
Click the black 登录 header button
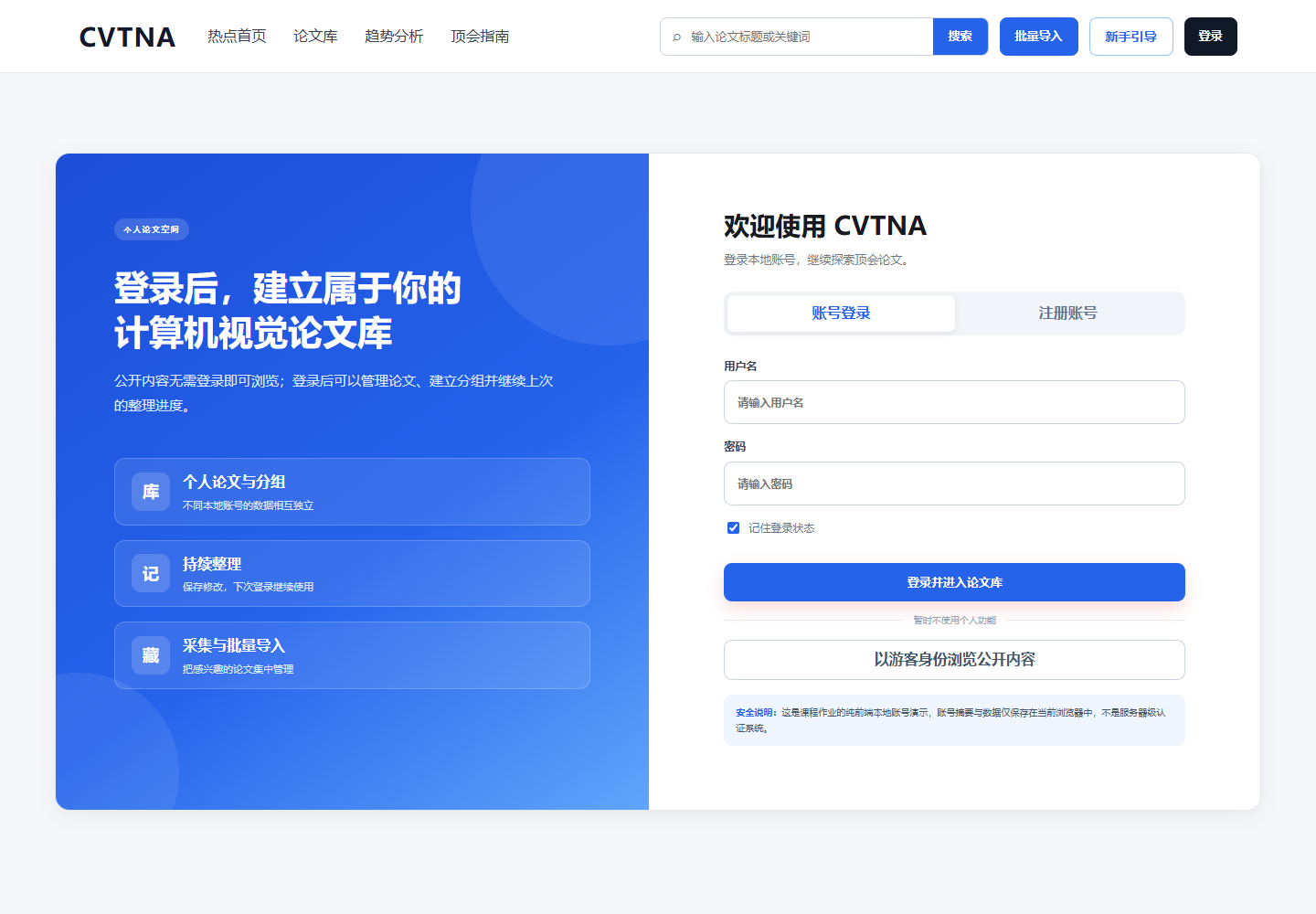point(1211,37)
